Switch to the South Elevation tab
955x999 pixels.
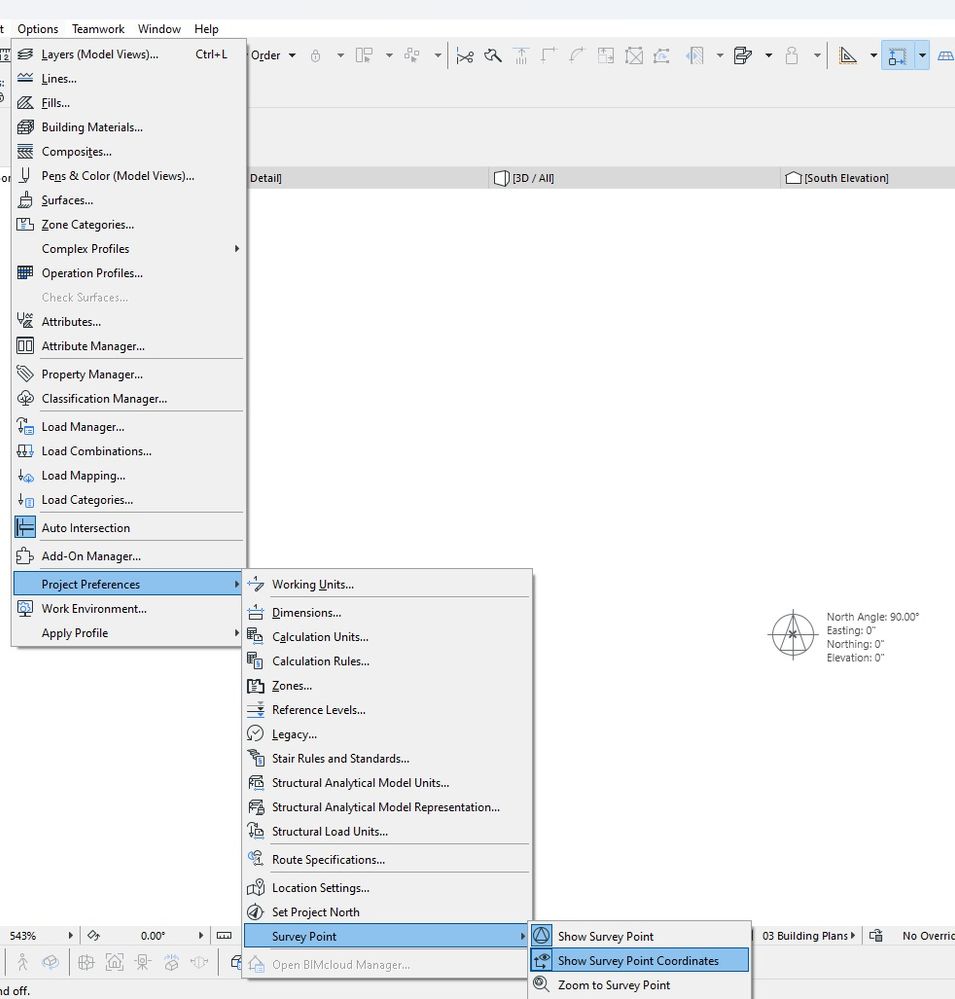(868, 178)
